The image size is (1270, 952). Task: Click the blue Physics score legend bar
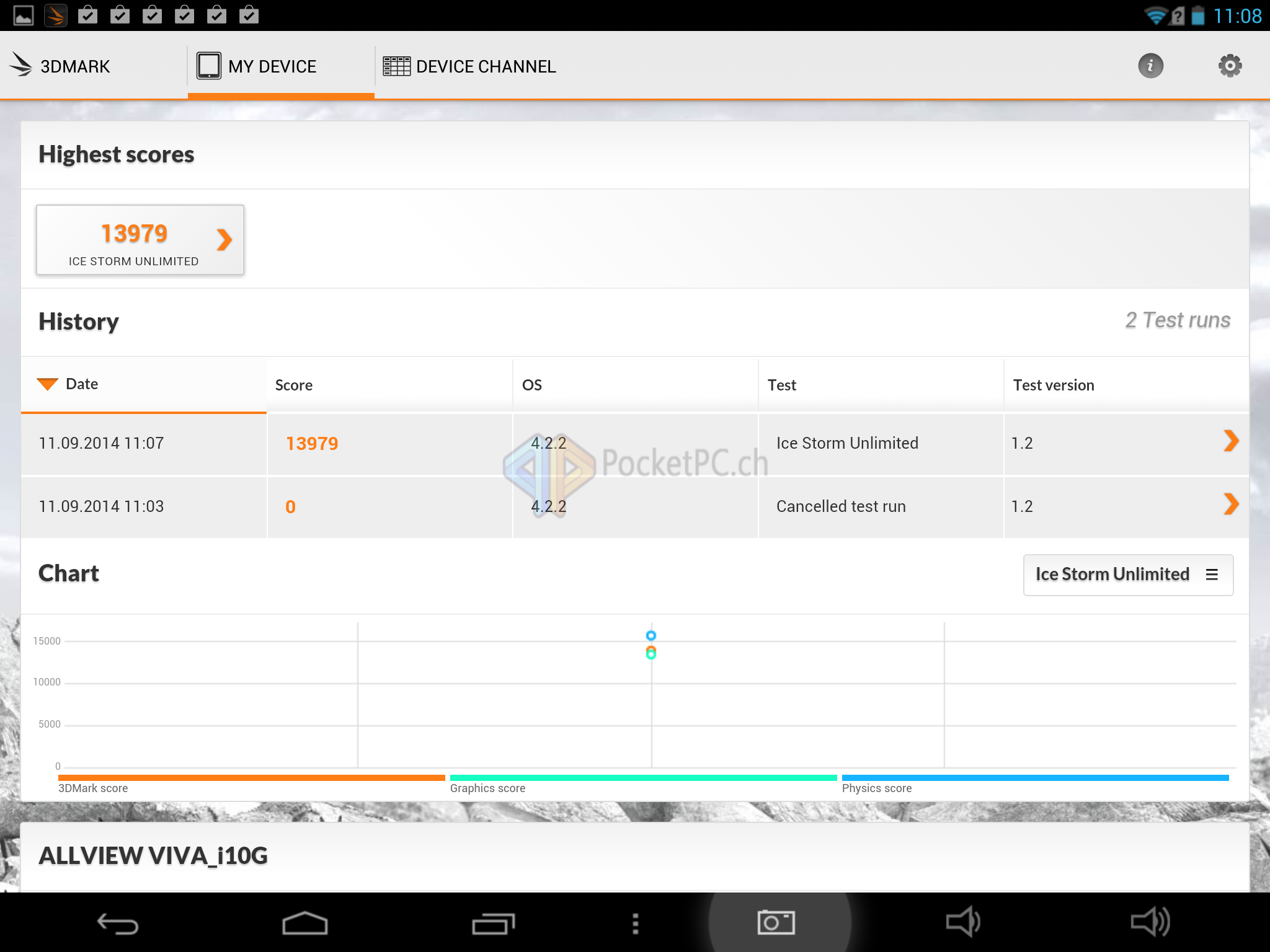1035,777
